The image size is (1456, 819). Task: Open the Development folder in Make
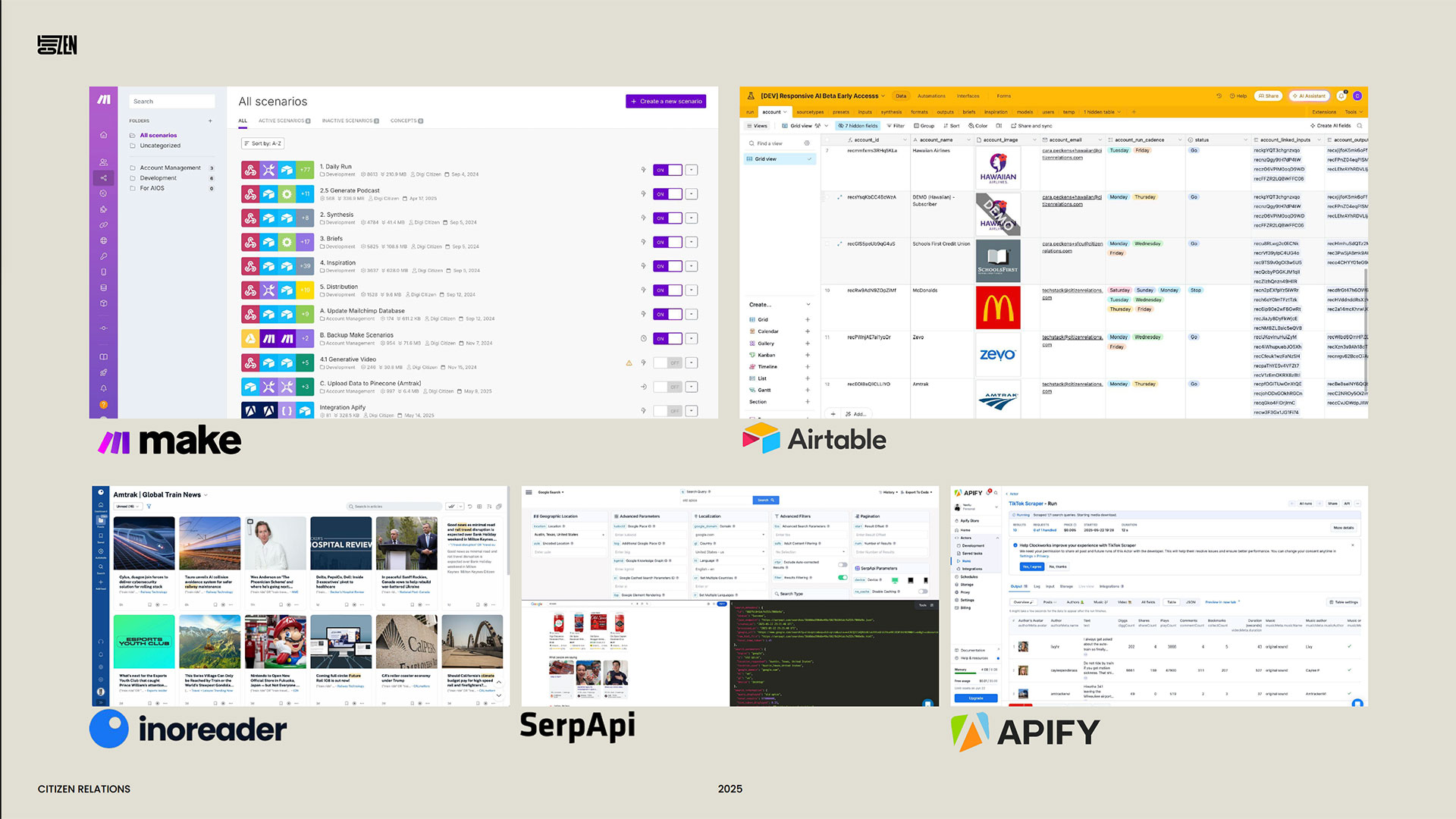(x=158, y=178)
